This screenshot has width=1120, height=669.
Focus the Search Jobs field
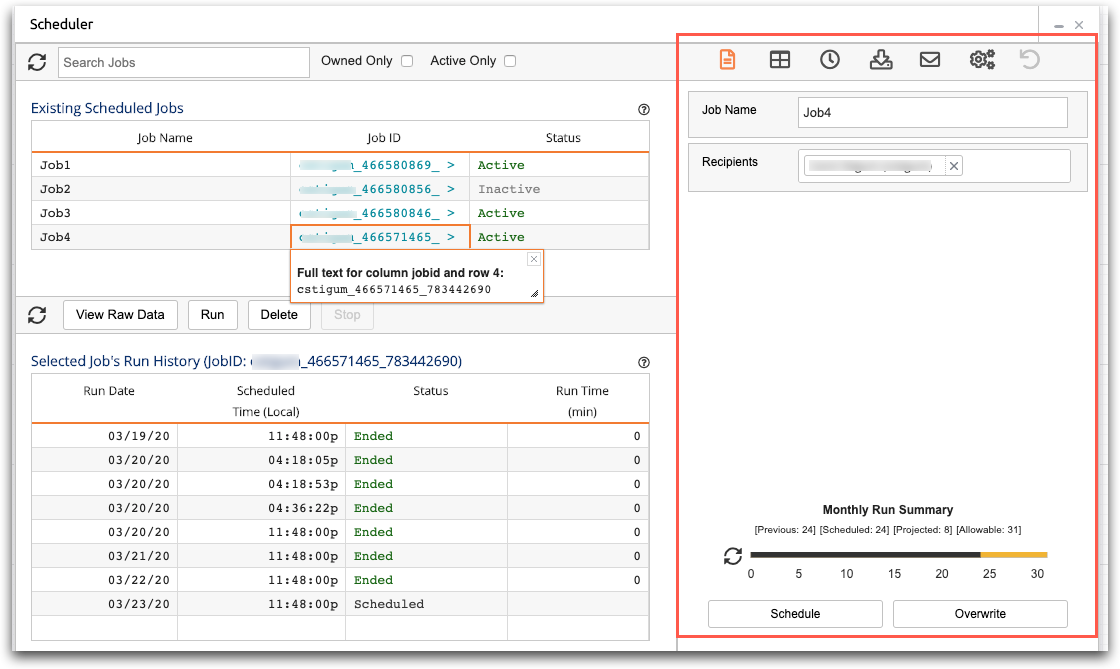click(x=184, y=62)
